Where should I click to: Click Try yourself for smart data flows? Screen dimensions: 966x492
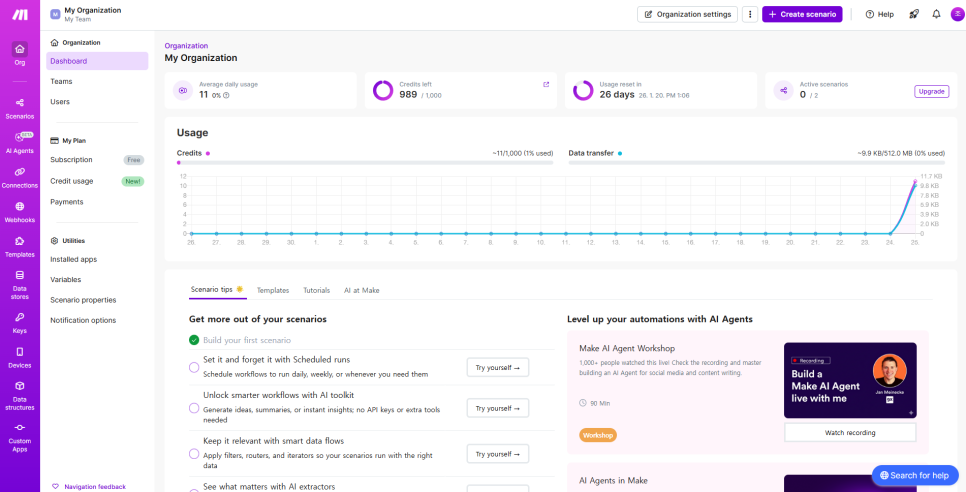click(x=498, y=454)
